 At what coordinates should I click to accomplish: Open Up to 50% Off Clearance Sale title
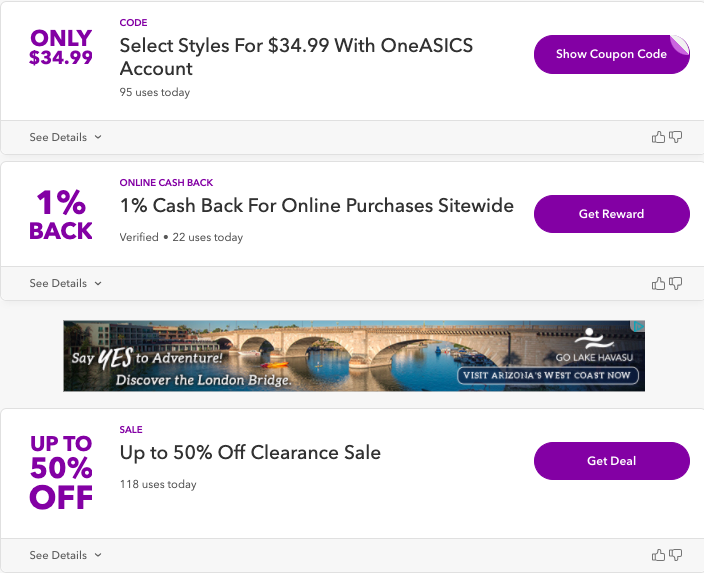pos(250,452)
